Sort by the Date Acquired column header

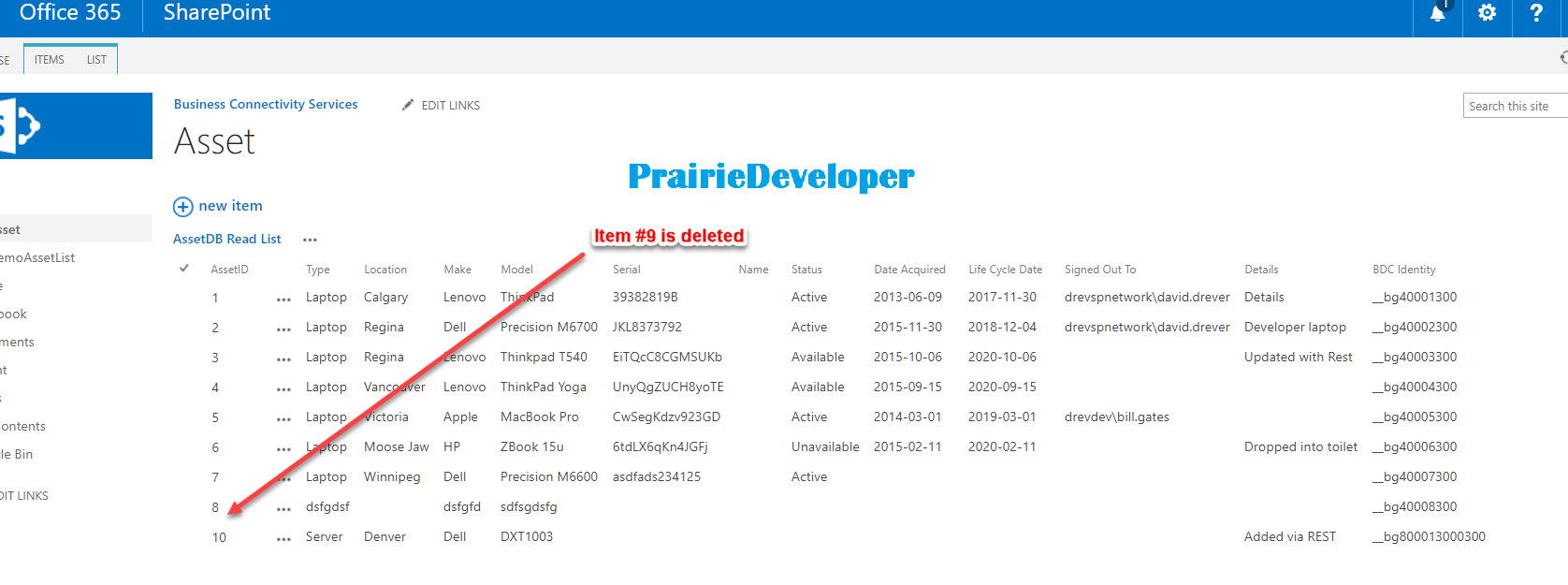point(909,270)
